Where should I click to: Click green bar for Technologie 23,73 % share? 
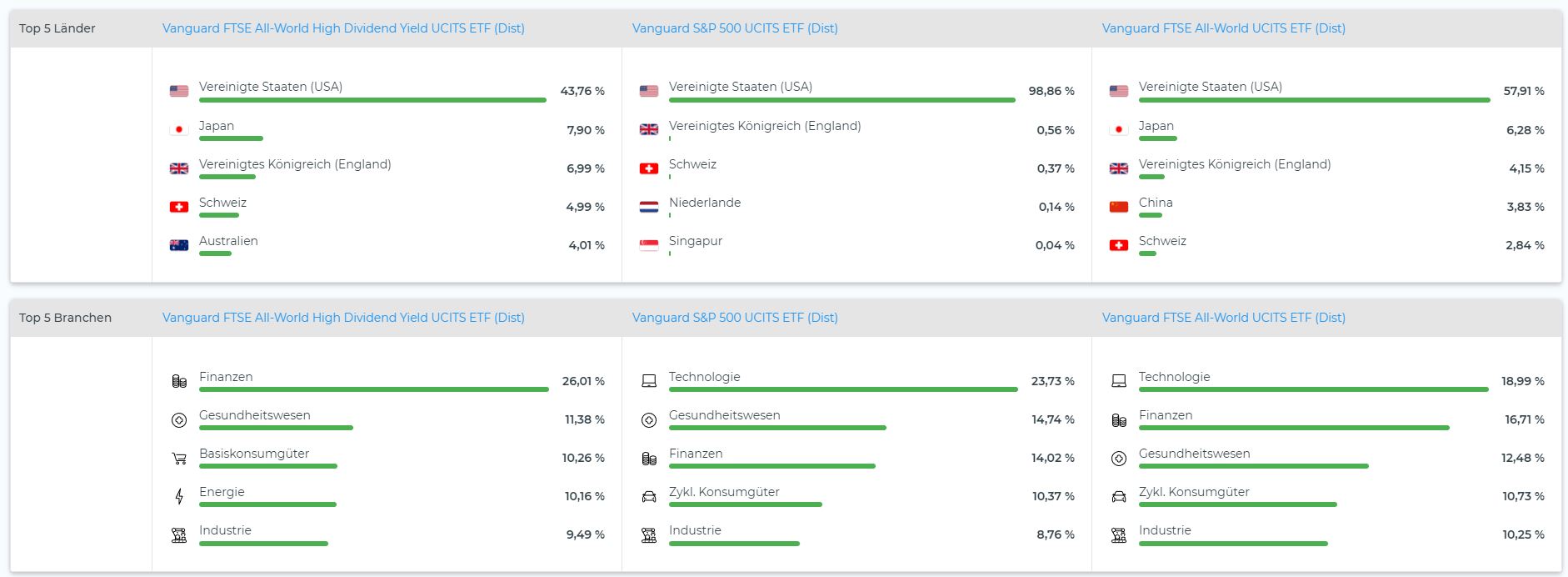(x=843, y=389)
